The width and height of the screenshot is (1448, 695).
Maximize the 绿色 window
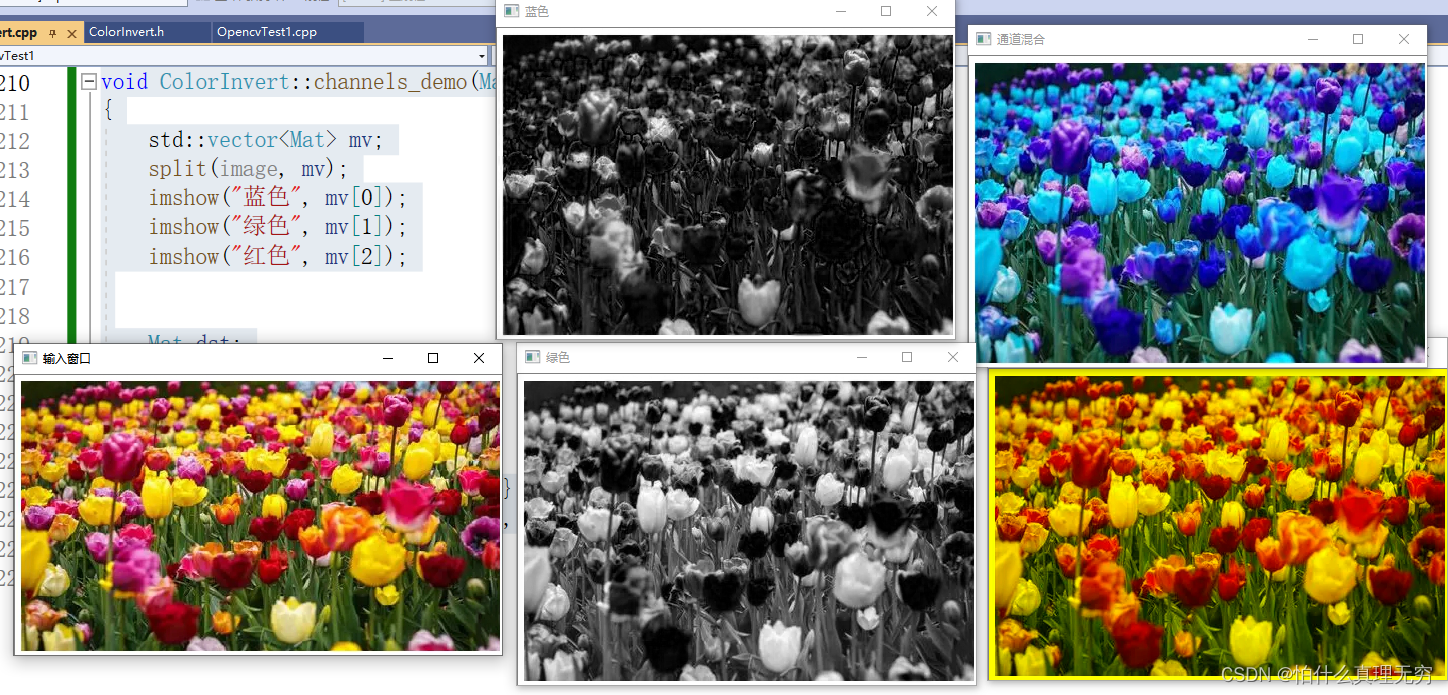point(907,357)
